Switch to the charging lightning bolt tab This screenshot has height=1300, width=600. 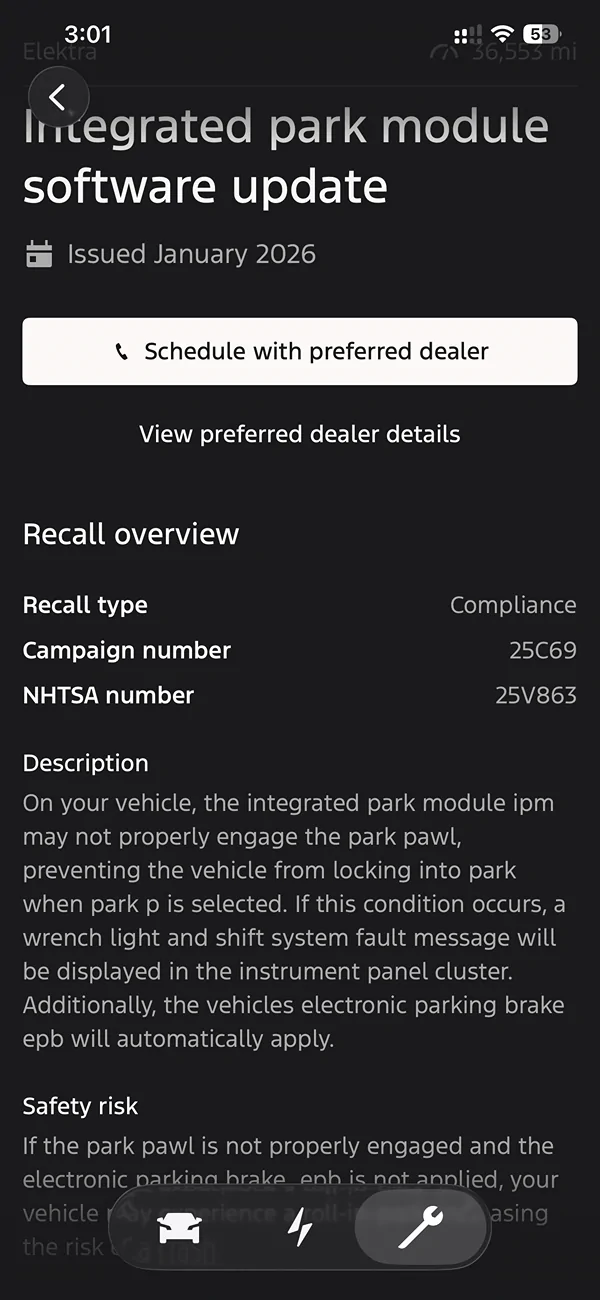tap(300, 1229)
